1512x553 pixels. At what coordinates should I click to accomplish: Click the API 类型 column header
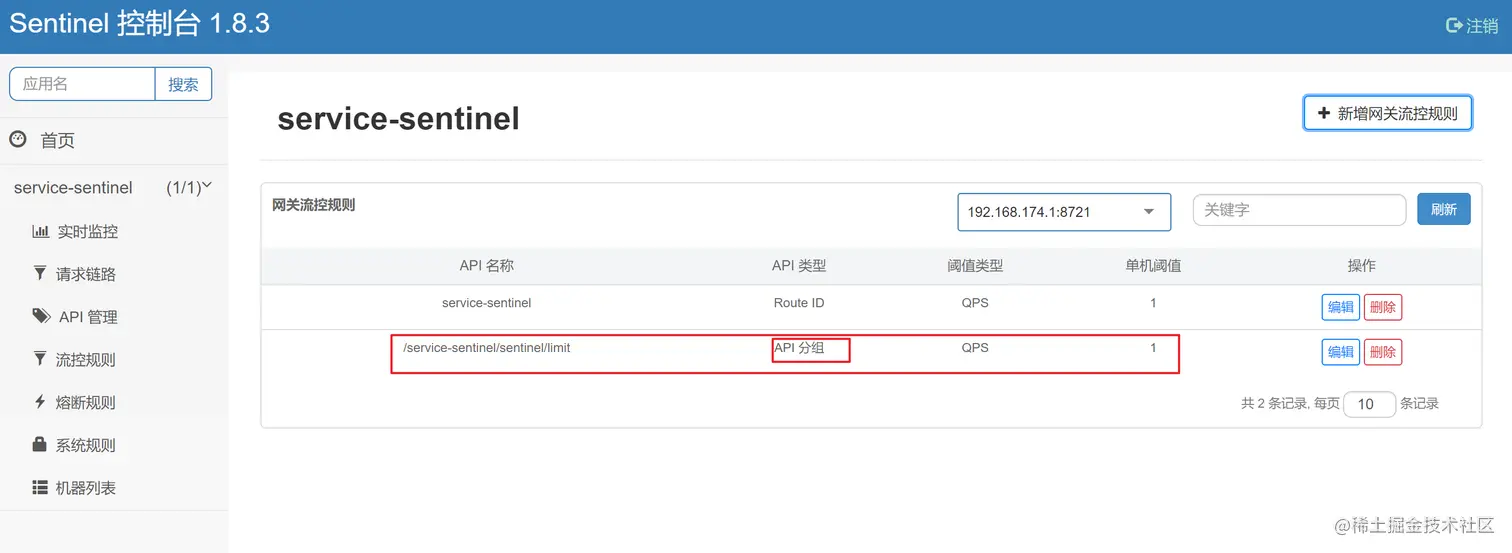pyautogui.click(x=799, y=265)
